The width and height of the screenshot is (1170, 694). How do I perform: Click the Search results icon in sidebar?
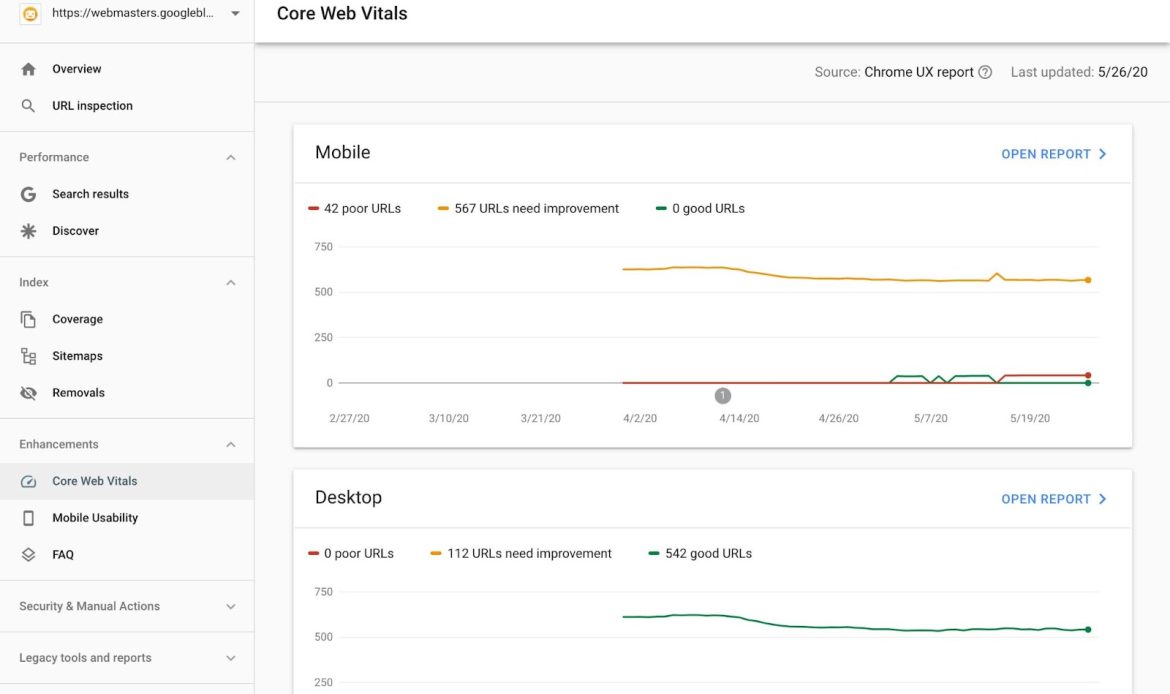point(28,193)
